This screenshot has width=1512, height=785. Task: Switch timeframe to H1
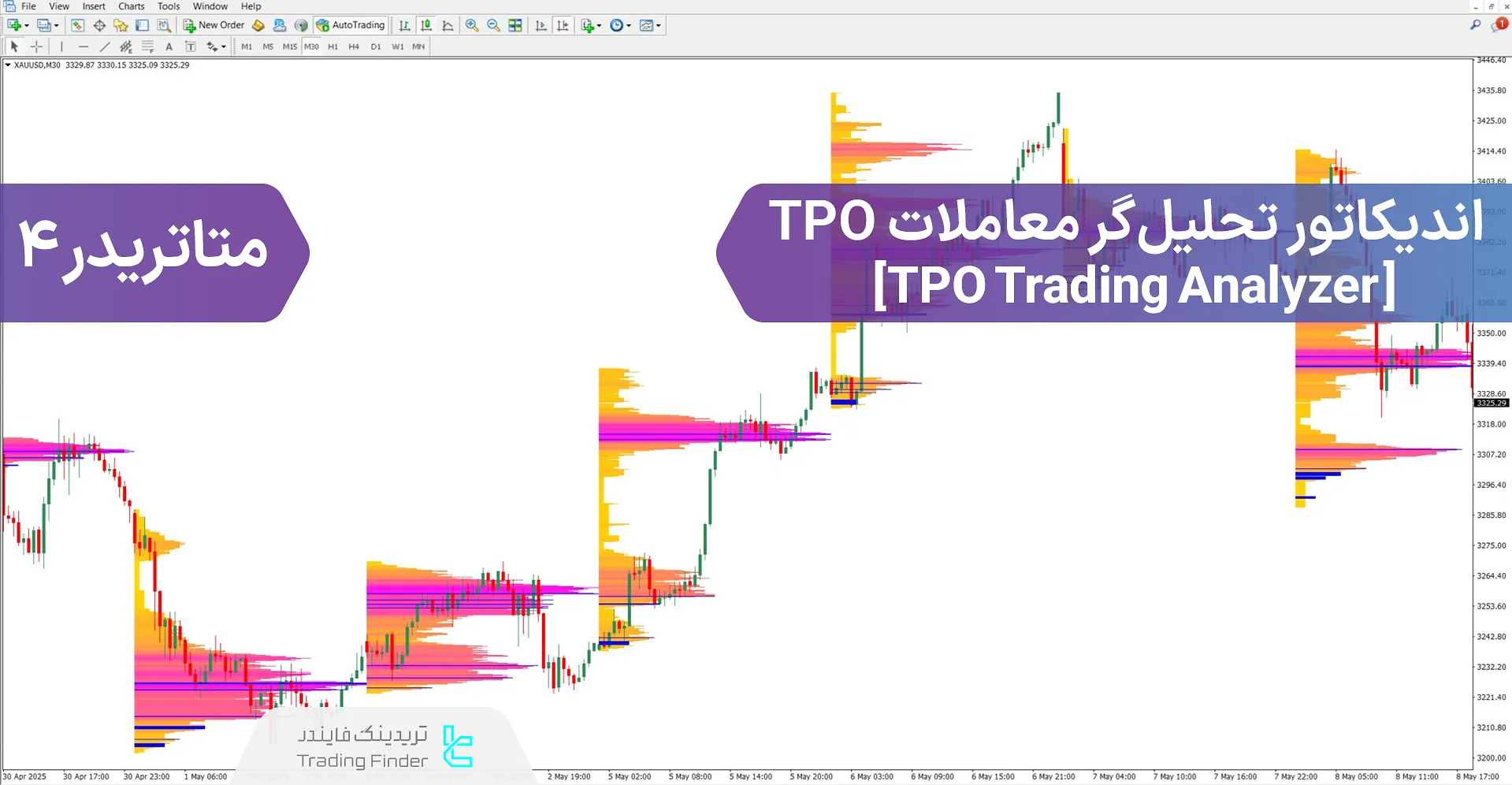pos(332,47)
